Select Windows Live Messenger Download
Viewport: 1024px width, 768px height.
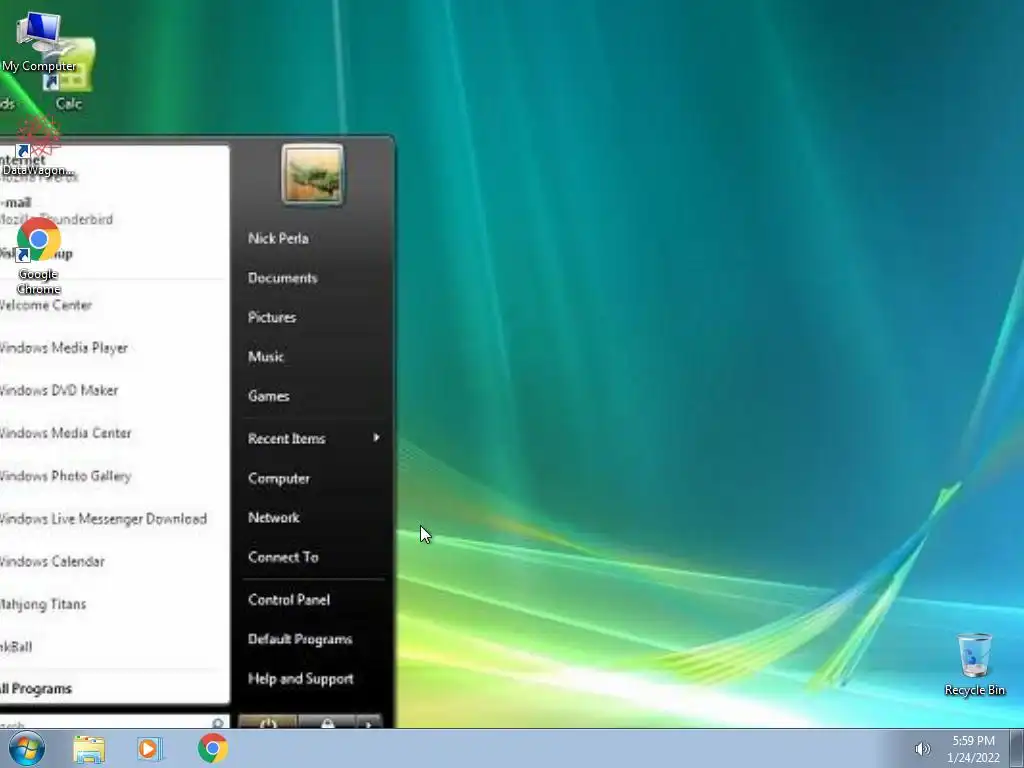[103, 519]
